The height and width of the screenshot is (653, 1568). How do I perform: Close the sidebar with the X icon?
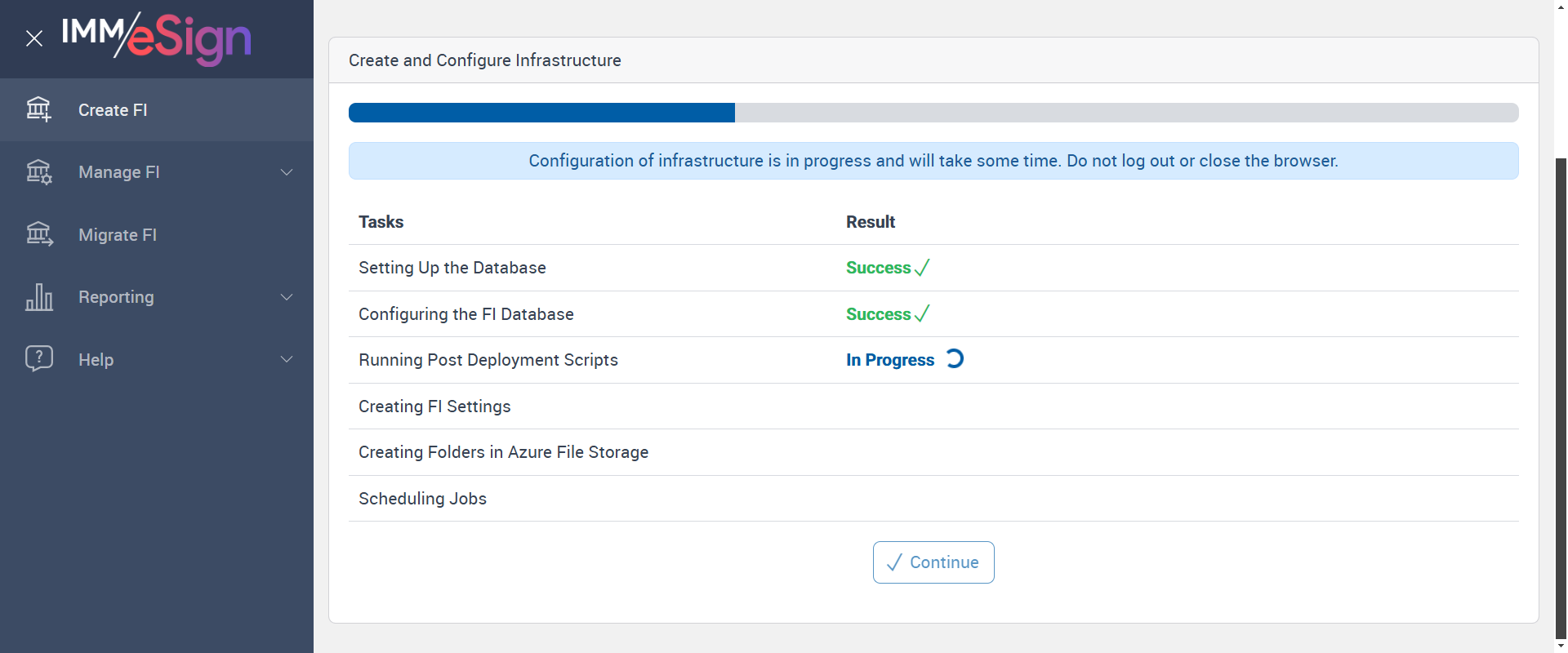tap(34, 38)
